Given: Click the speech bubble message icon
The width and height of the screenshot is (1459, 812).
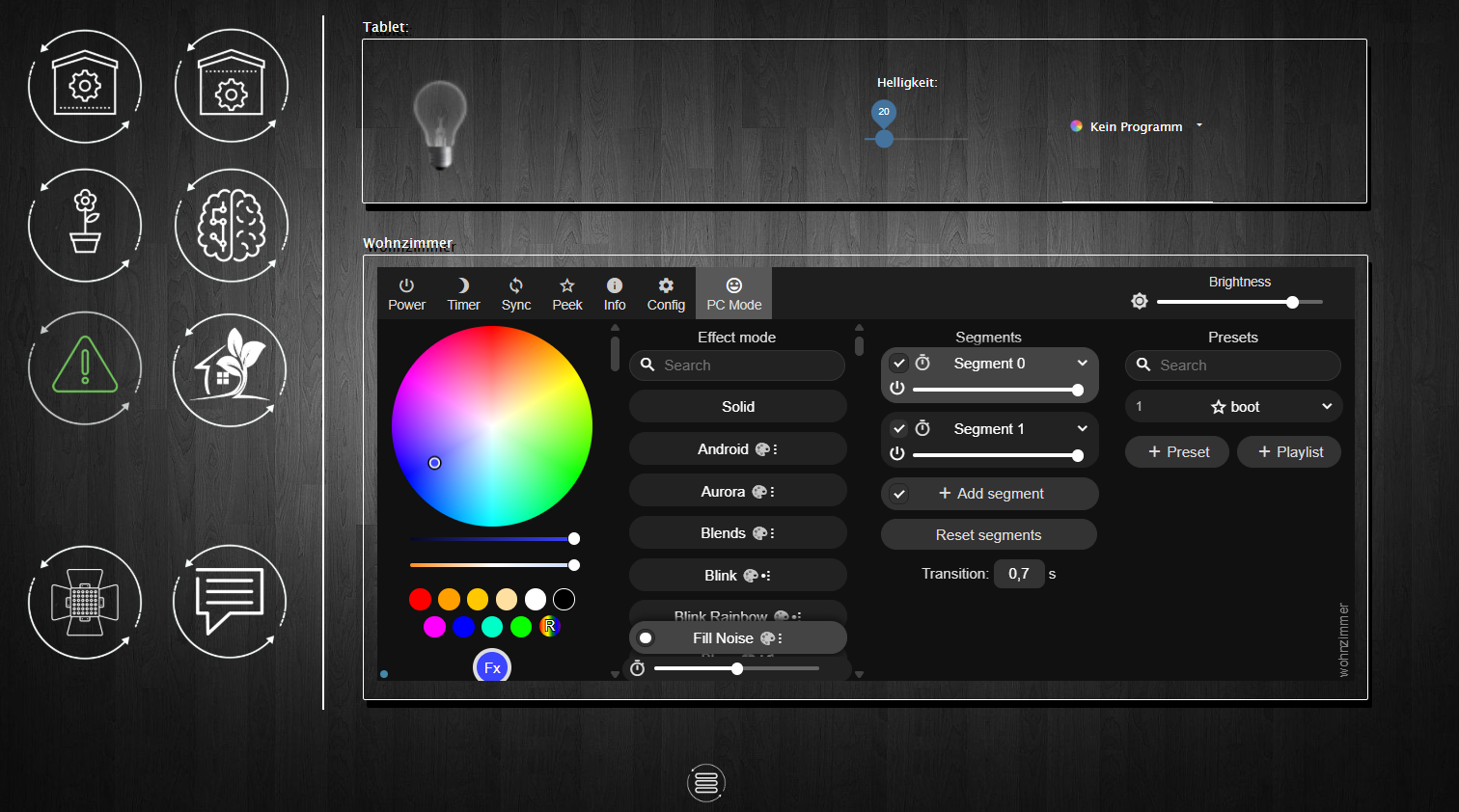Looking at the screenshot, I should (x=230, y=602).
